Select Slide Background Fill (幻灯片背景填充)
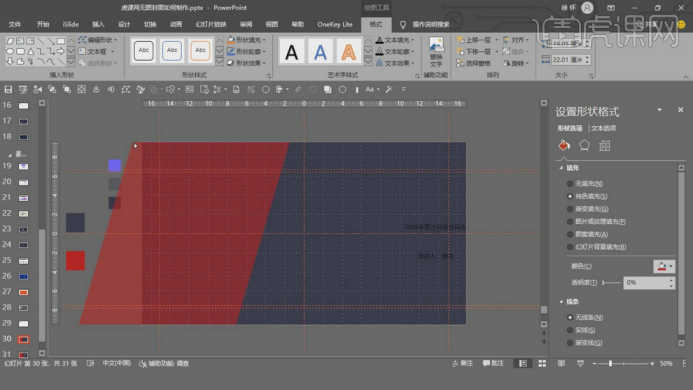The image size is (693, 390). [596, 247]
